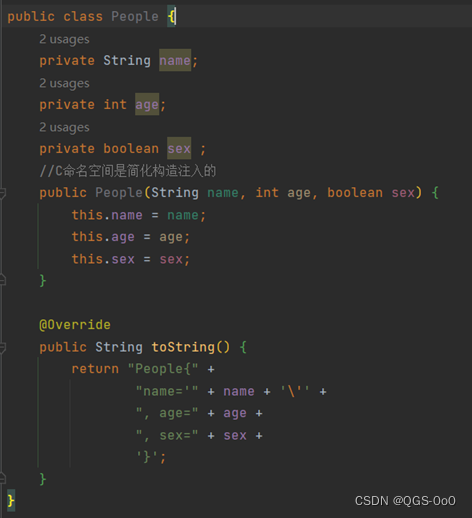Click the String type before toString
The width and height of the screenshot is (472, 518).
(119, 347)
